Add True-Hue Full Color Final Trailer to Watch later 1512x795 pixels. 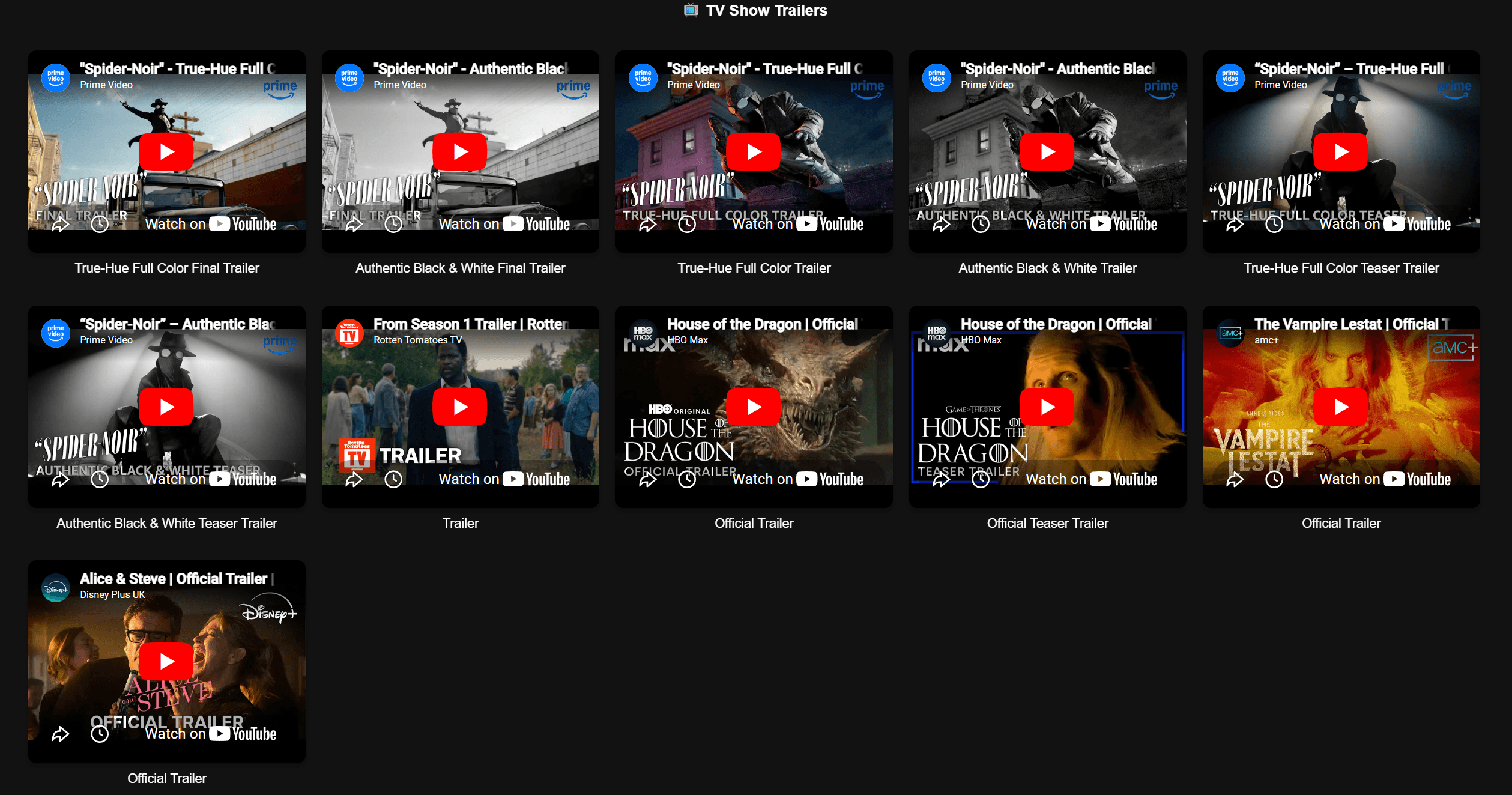pyautogui.click(x=100, y=225)
